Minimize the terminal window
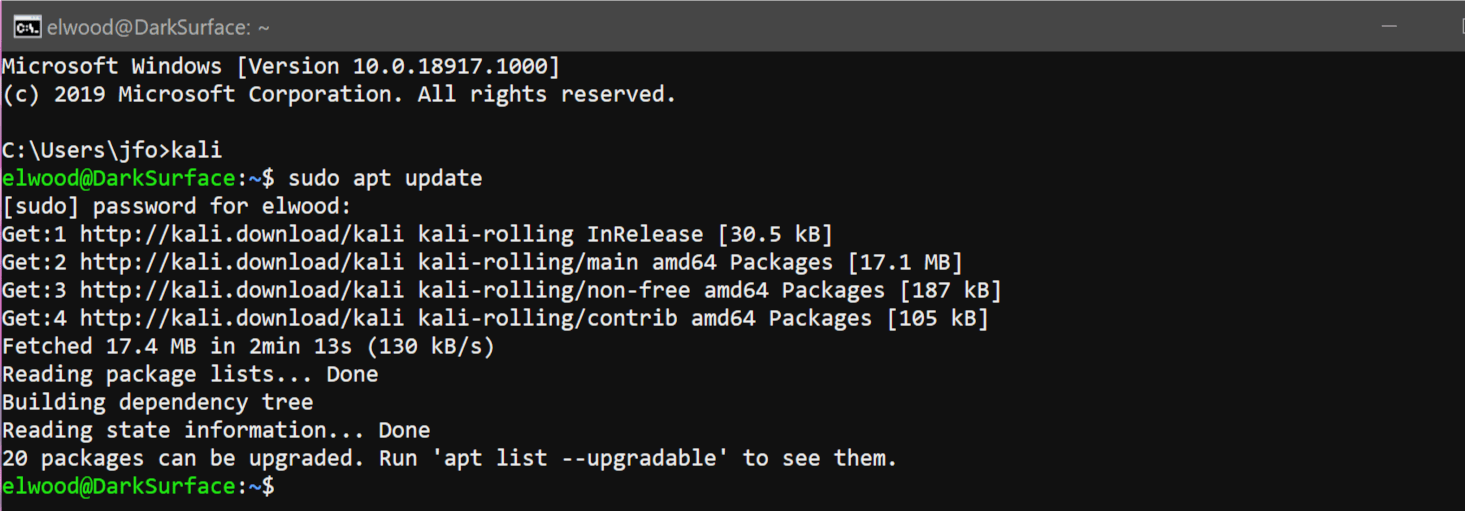 (1389, 26)
